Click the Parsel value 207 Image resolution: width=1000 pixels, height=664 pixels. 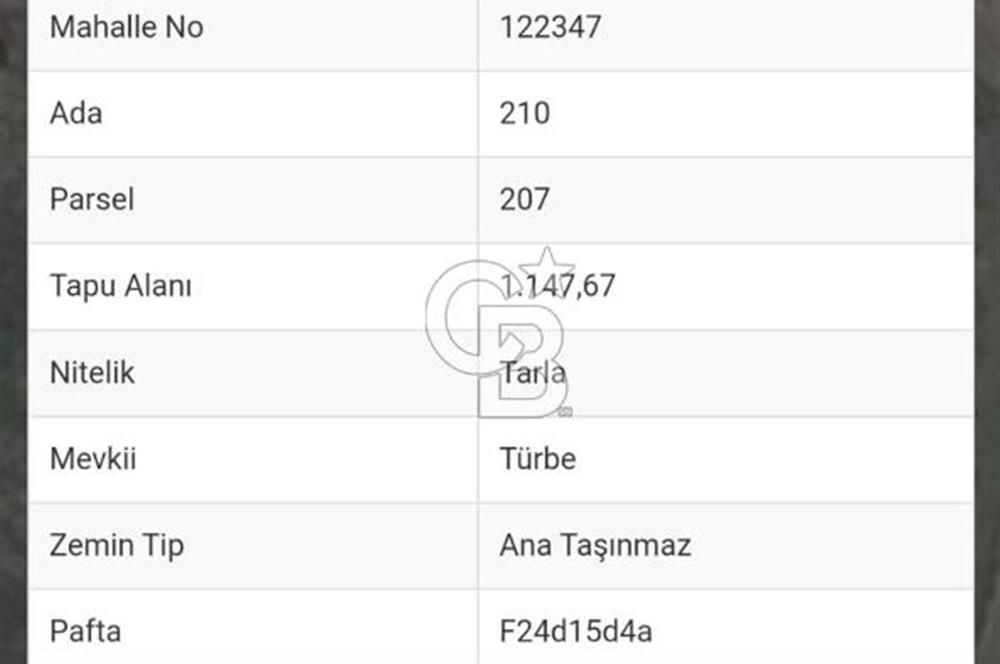tap(525, 199)
